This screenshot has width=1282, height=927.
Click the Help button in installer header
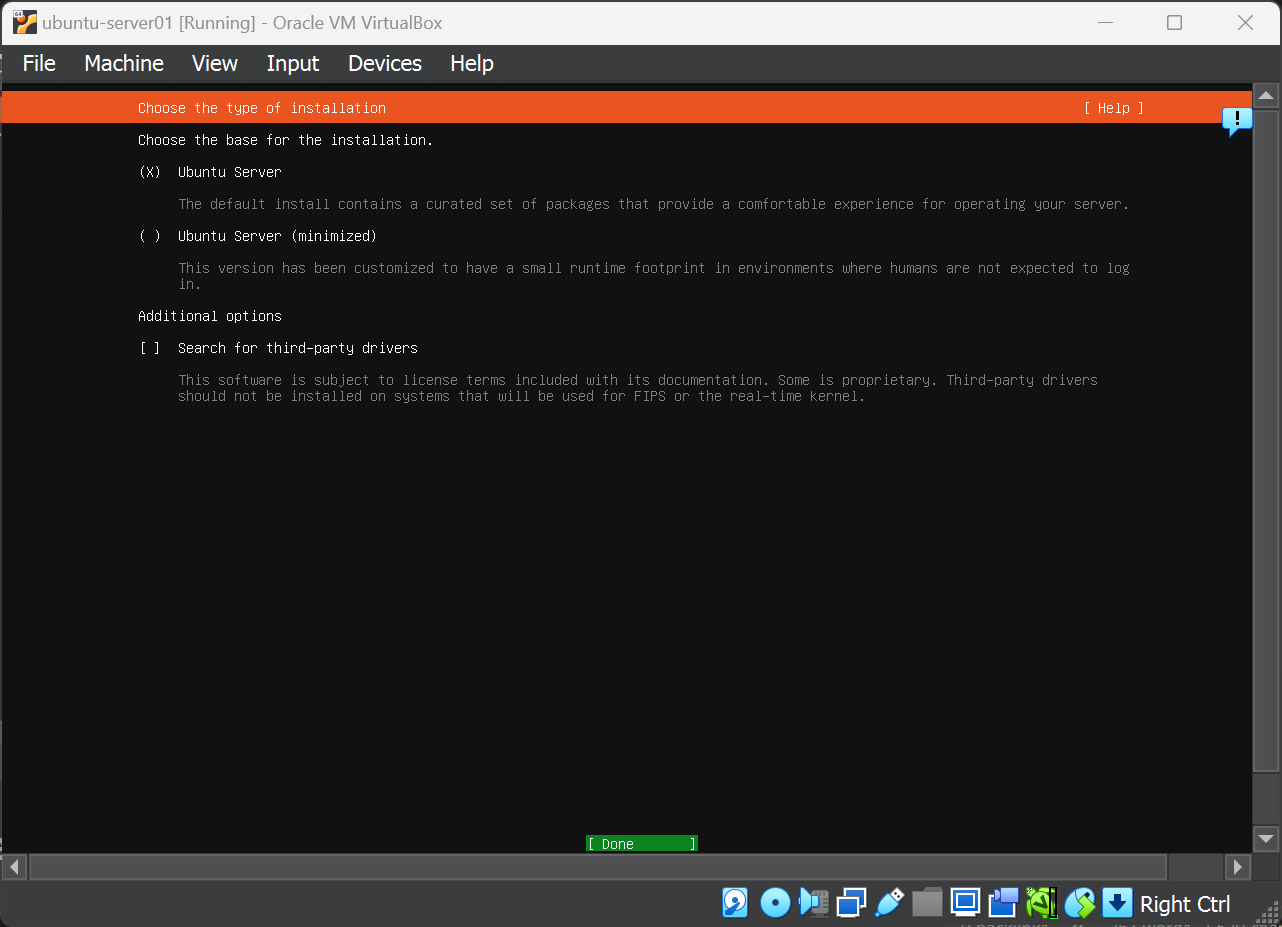pyautogui.click(x=1113, y=108)
